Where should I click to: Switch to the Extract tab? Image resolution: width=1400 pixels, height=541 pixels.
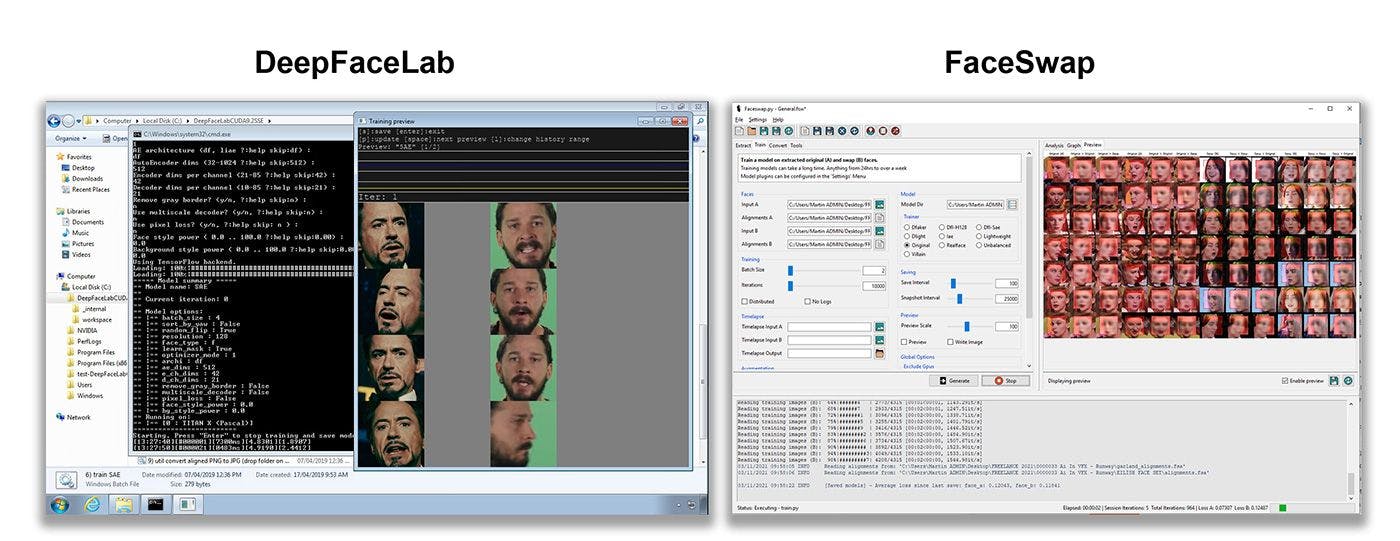pyautogui.click(x=743, y=145)
